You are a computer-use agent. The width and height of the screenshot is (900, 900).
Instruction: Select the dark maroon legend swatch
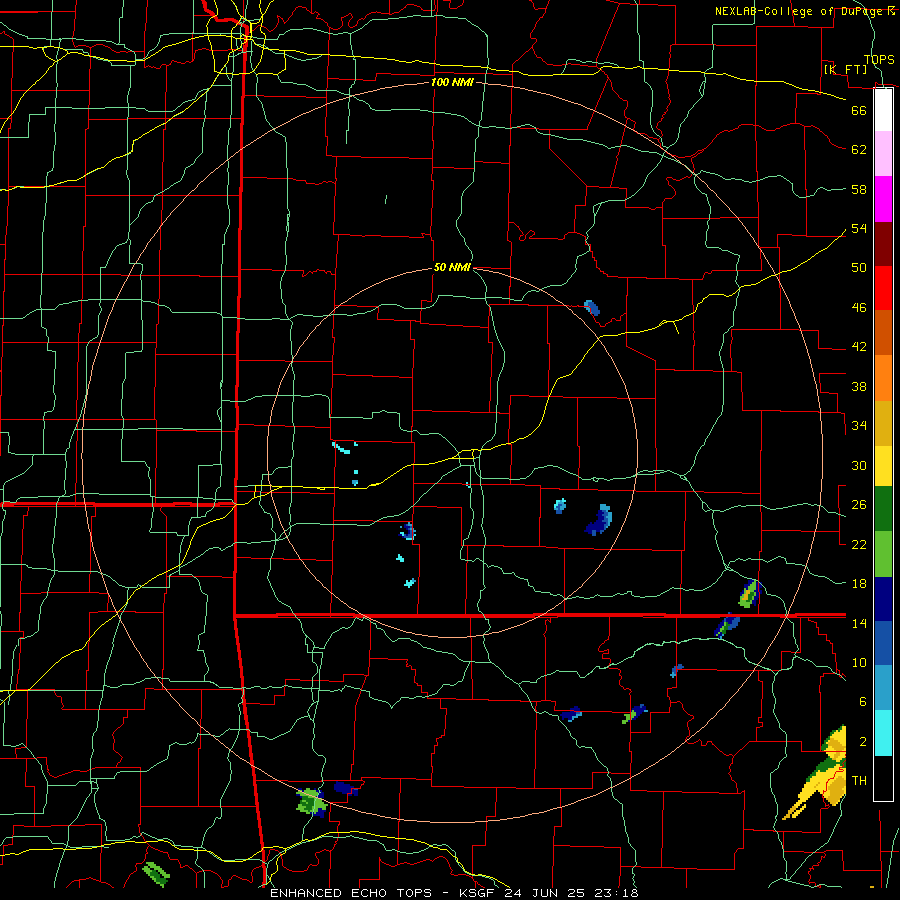[883, 244]
